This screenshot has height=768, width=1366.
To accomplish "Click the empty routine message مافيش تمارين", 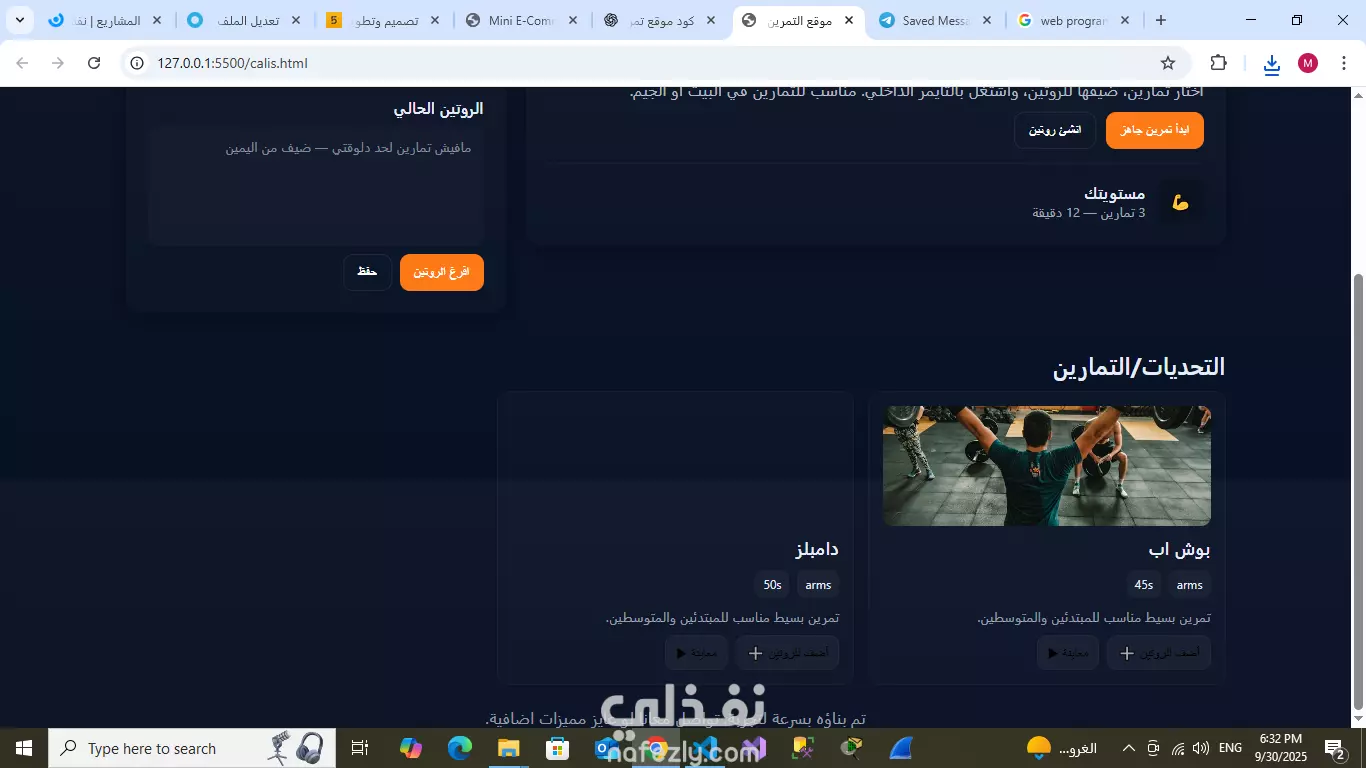I will pyautogui.click(x=348, y=148).
